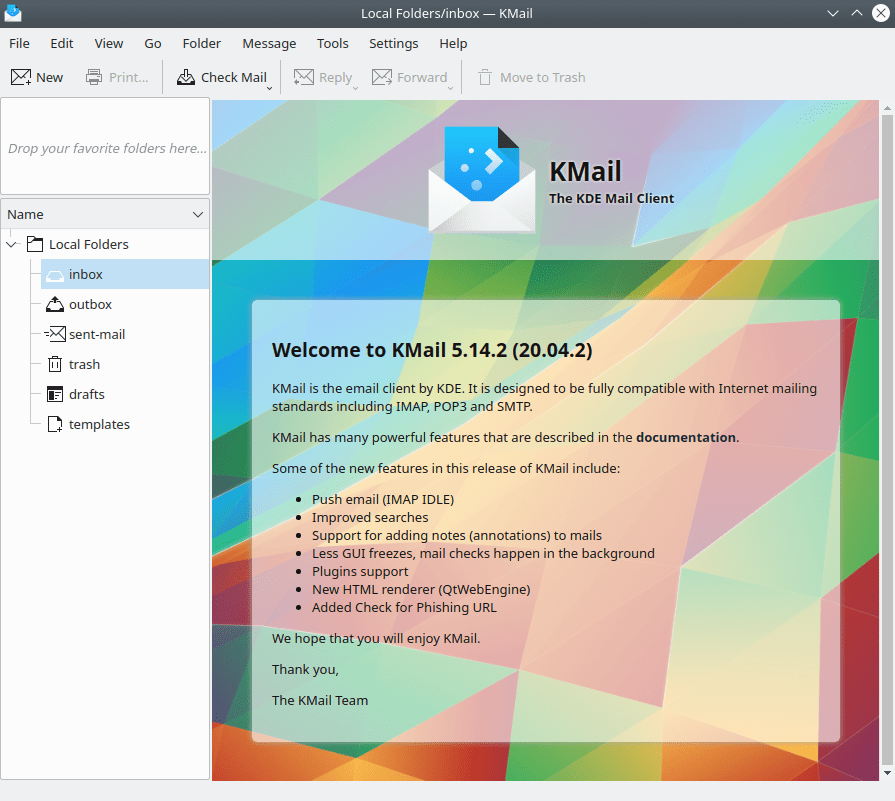Image resolution: width=895 pixels, height=801 pixels.
Task: Select the inbox folder entry
Action: 86,274
